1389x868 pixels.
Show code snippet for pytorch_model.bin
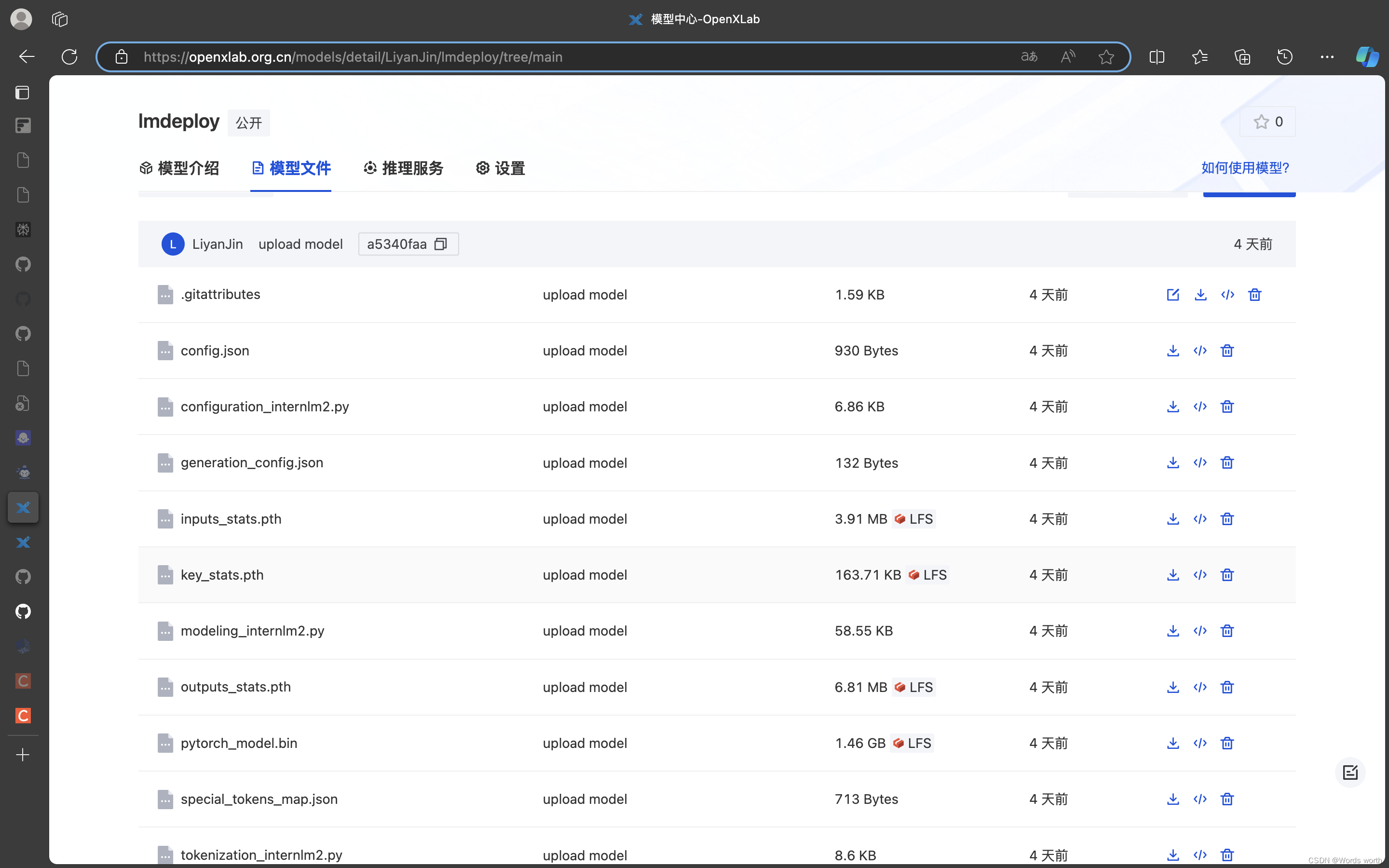(1200, 743)
